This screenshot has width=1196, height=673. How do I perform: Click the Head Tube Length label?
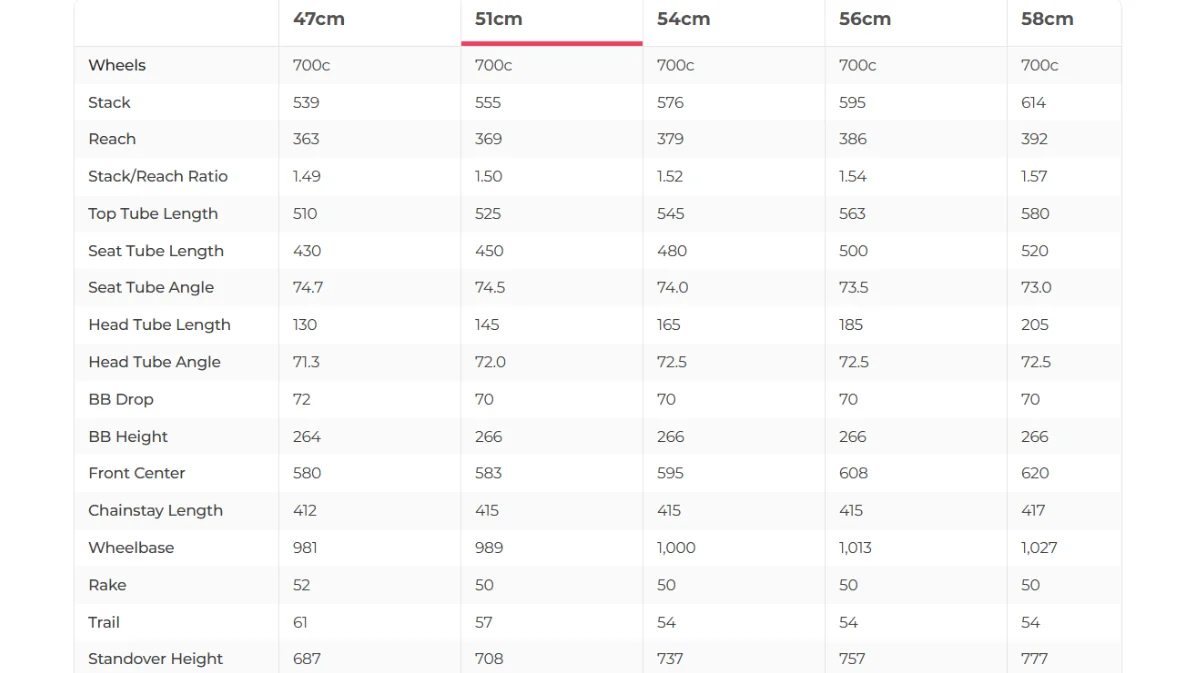coord(159,325)
